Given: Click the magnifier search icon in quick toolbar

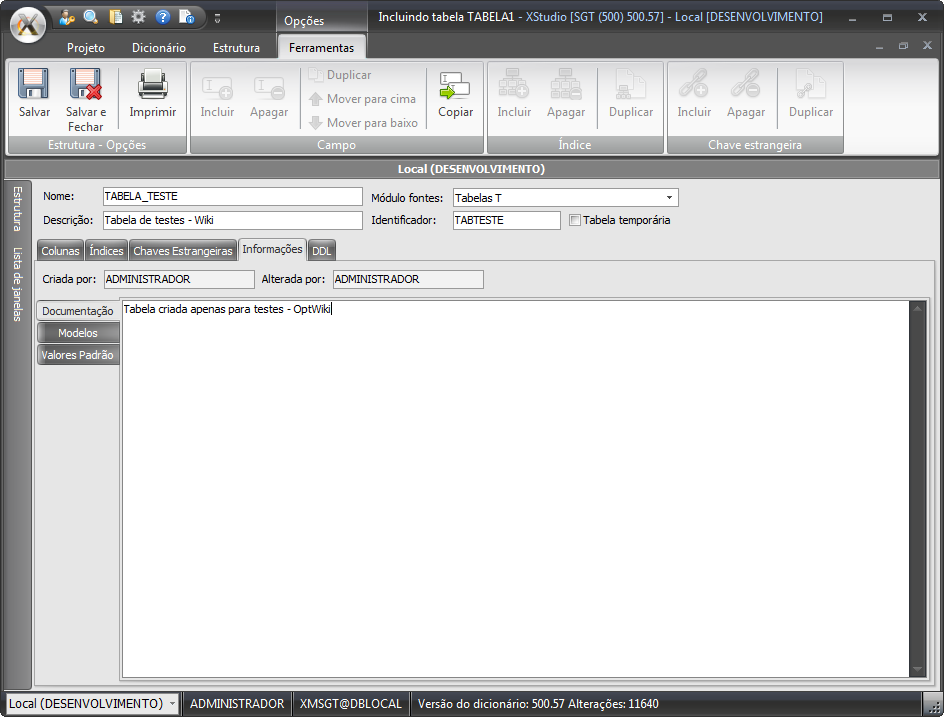Looking at the screenshot, I should pyautogui.click(x=91, y=17).
